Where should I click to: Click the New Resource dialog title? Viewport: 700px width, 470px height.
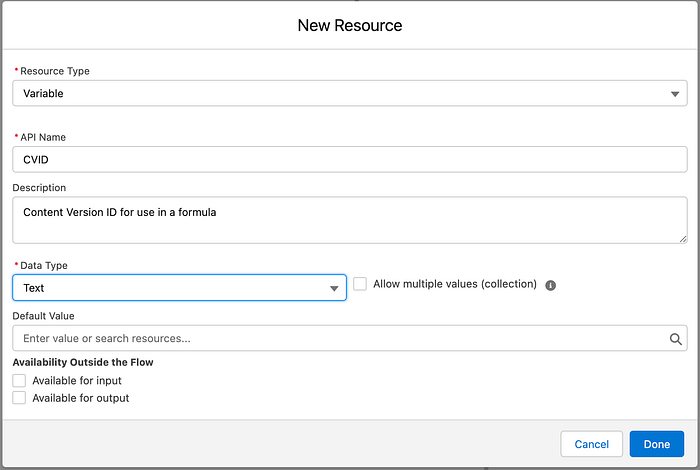click(x=350, y=25)
